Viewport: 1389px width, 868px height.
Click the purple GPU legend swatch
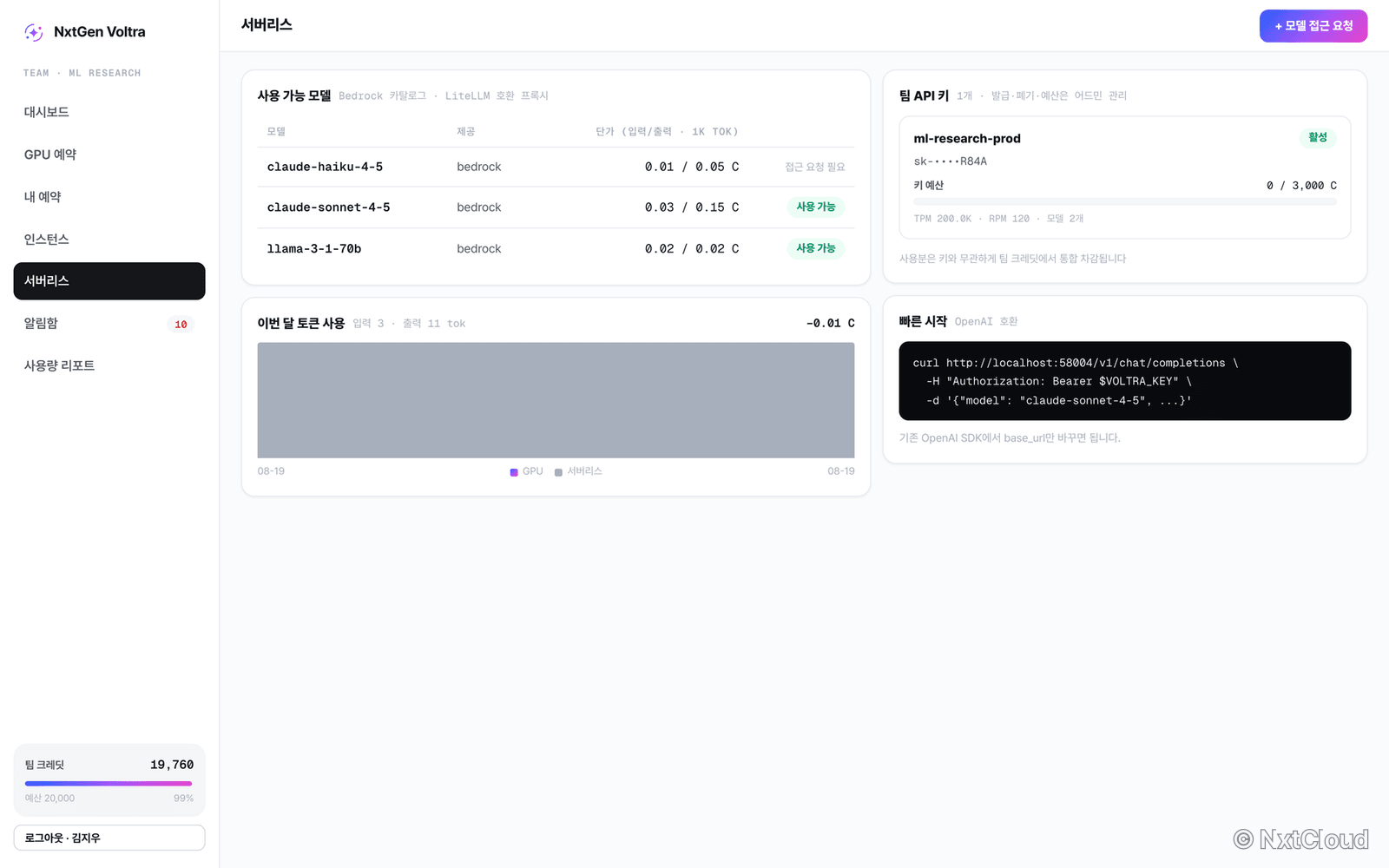(x=514, y=472)
